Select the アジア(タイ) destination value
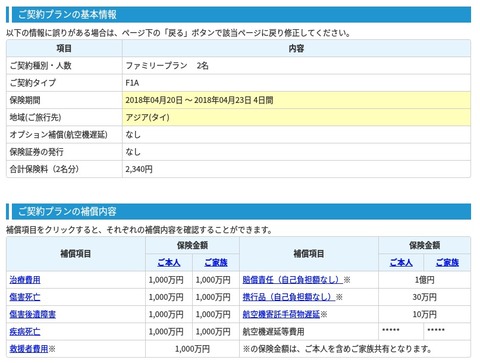 click(147, 118)
